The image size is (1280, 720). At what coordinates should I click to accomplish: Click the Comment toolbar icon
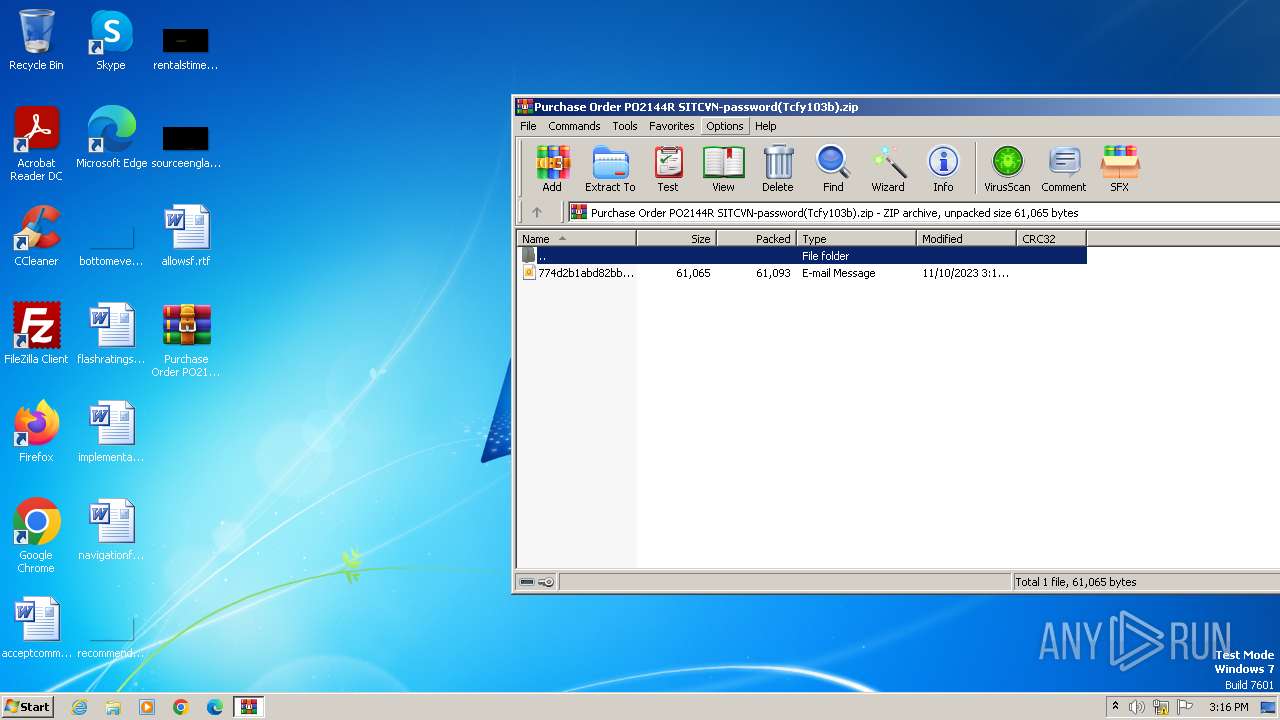(1064, 168)
